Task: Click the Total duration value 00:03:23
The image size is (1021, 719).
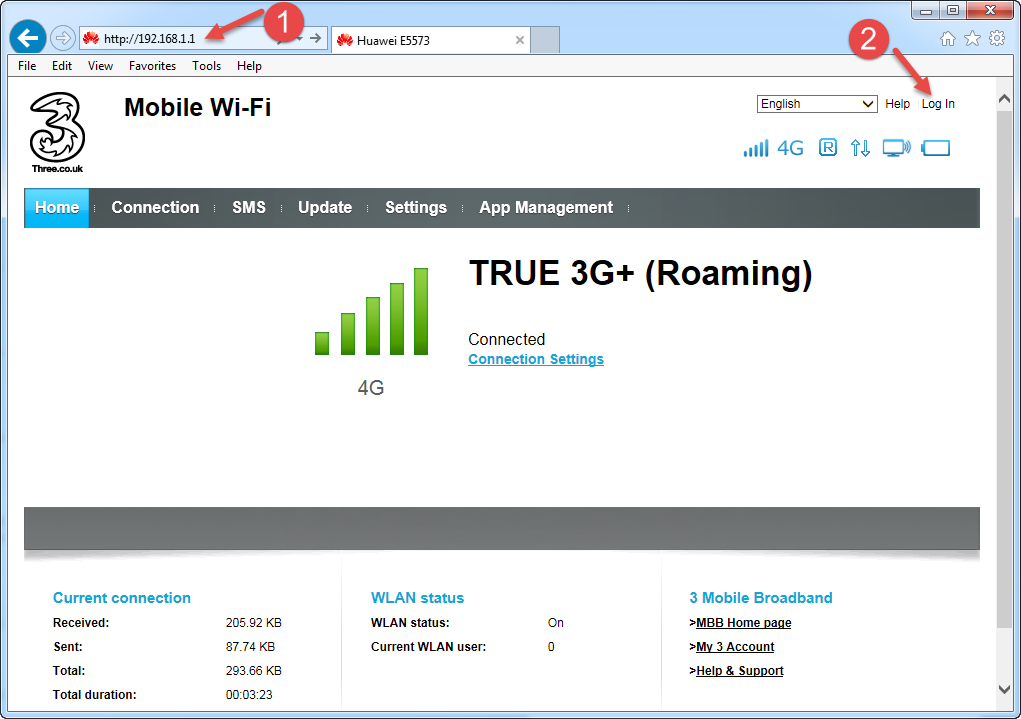Action: click(x=249, y=695)
